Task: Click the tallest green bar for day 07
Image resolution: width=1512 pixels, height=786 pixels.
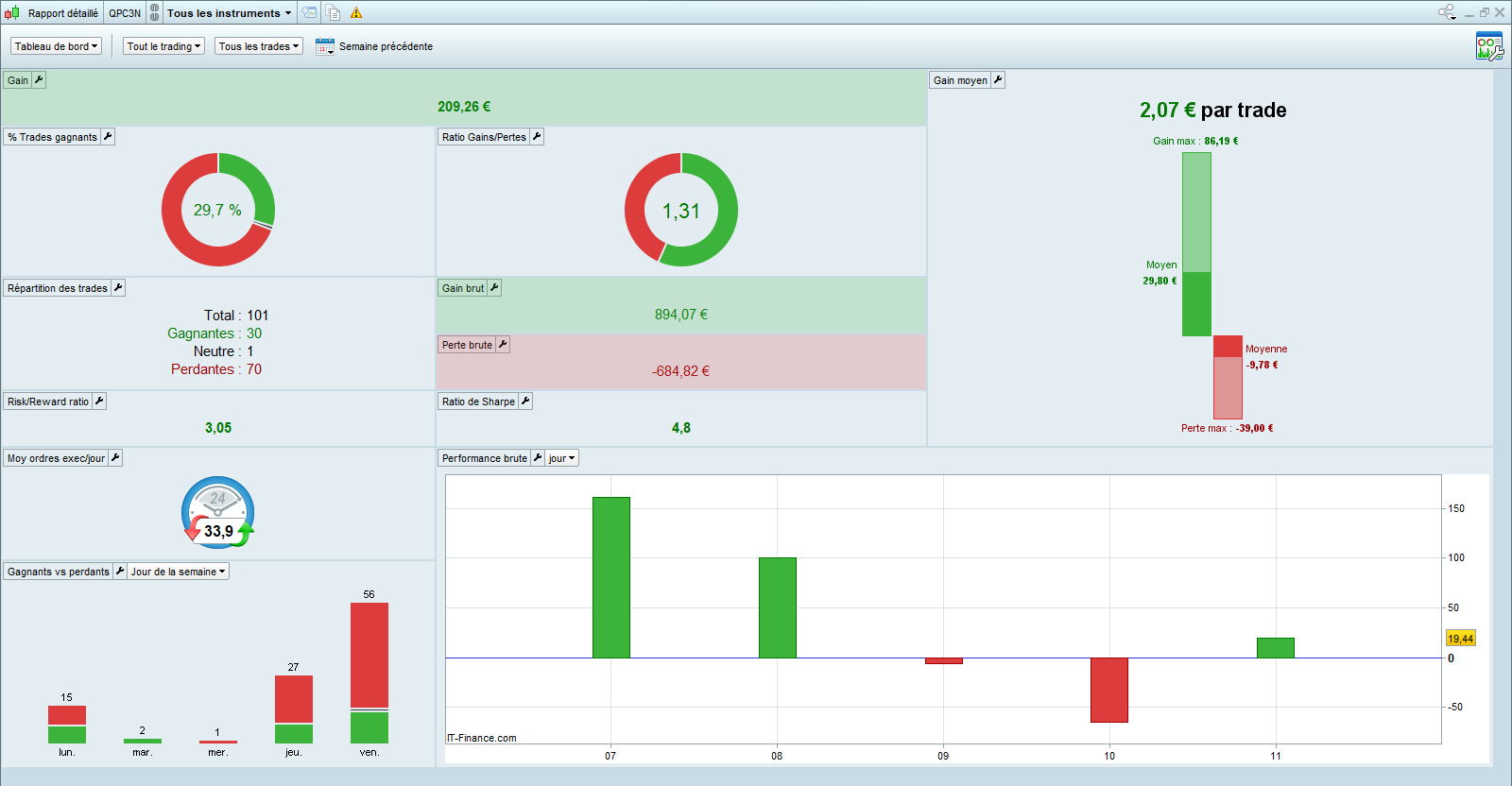Action: click(610, 576)
